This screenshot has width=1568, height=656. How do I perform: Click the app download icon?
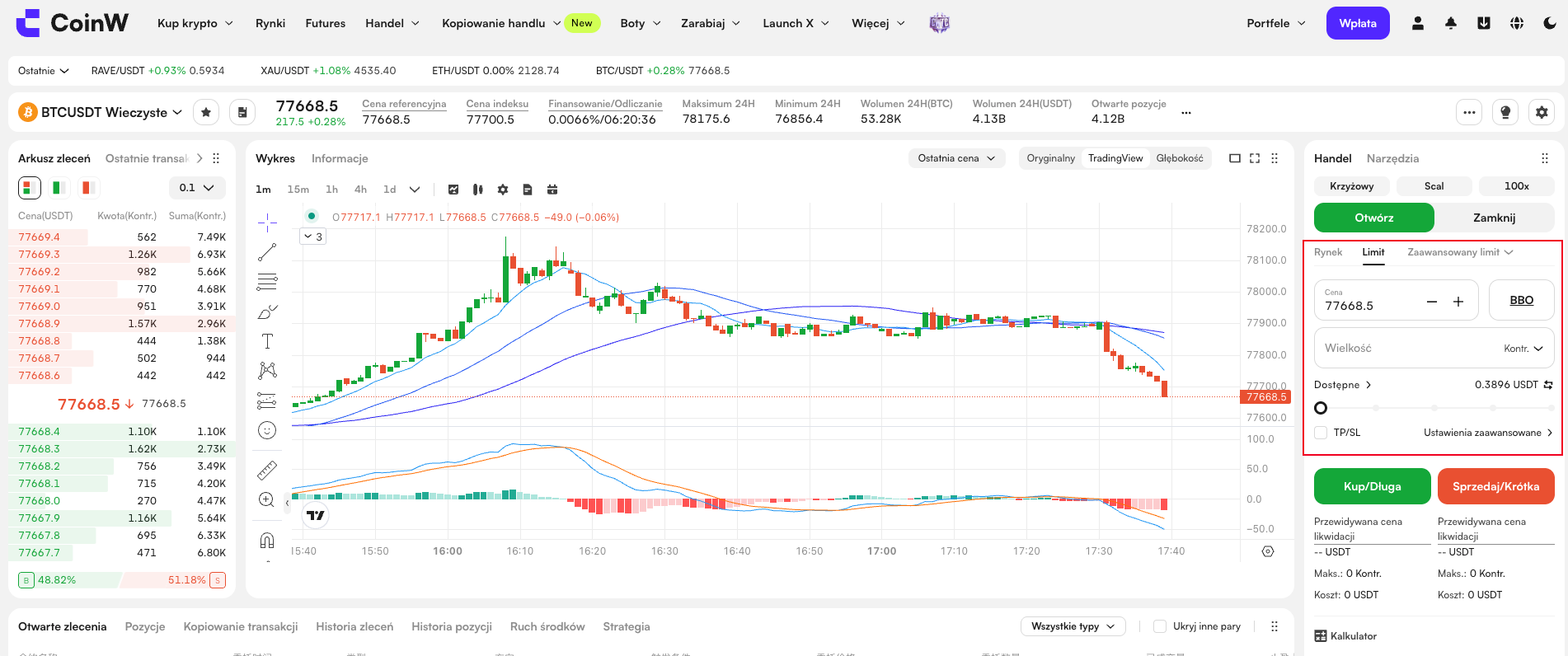pyautogui.click(x=1484, y=23)
